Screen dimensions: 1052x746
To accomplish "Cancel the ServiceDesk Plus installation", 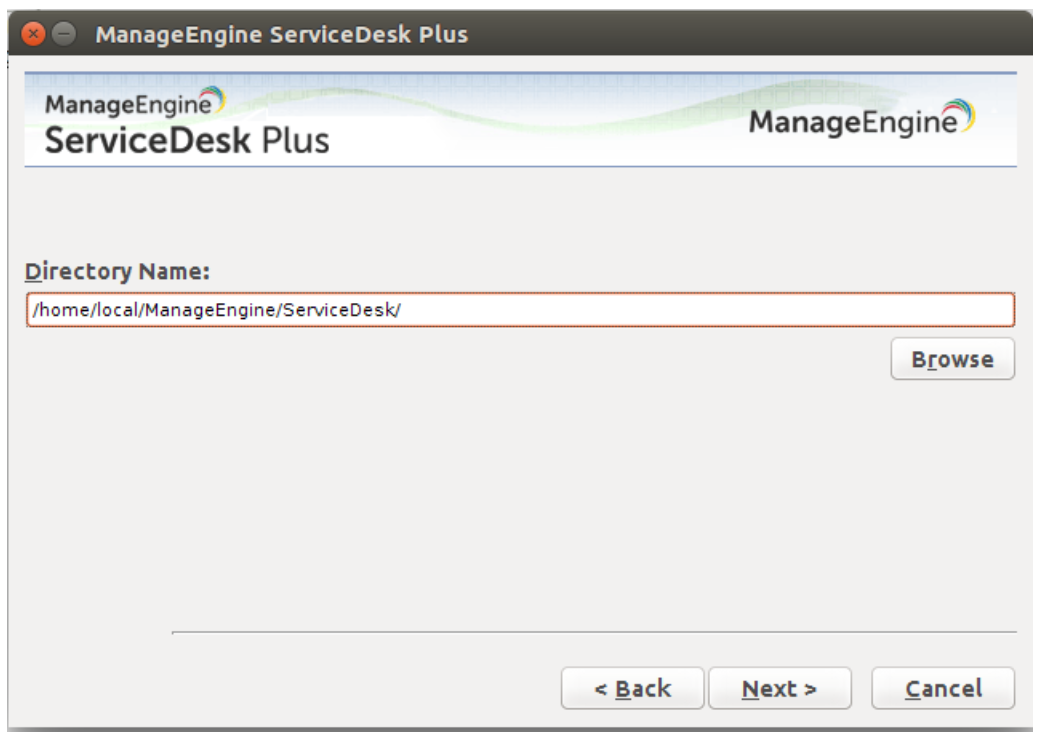I will coord(943,689).
